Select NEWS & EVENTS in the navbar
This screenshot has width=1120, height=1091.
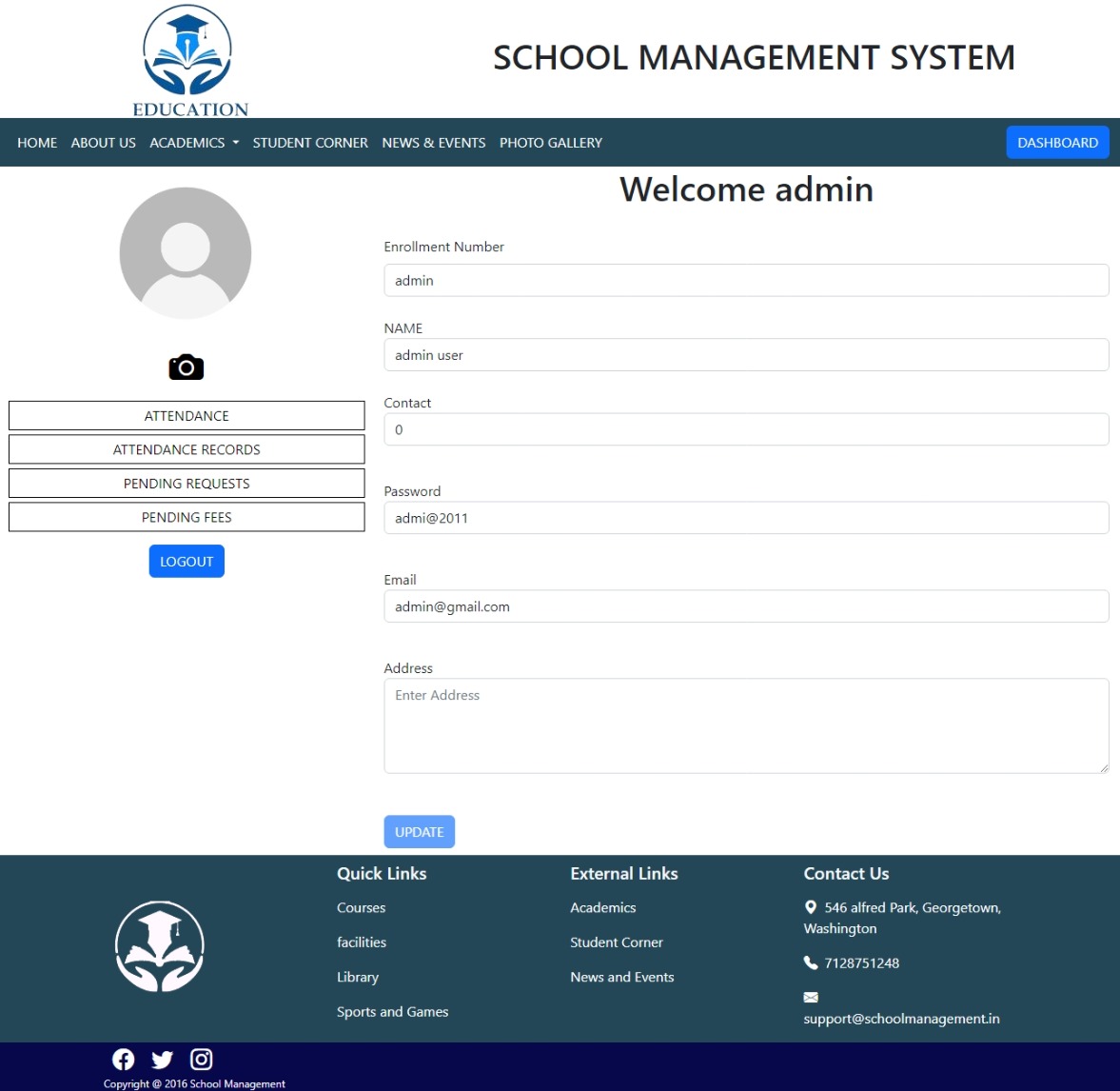[x=433, y=142]
